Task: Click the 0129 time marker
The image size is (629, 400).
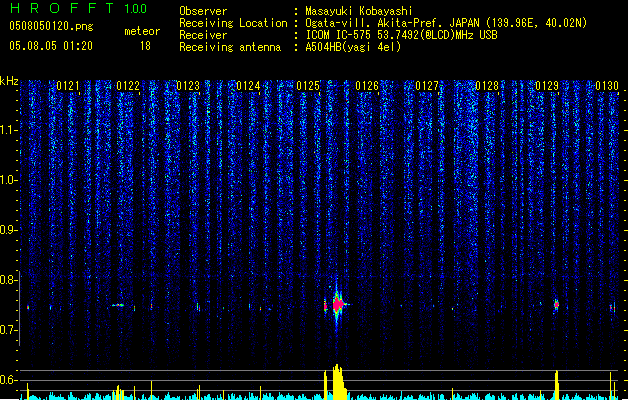Action: click(x=547, y=86)
